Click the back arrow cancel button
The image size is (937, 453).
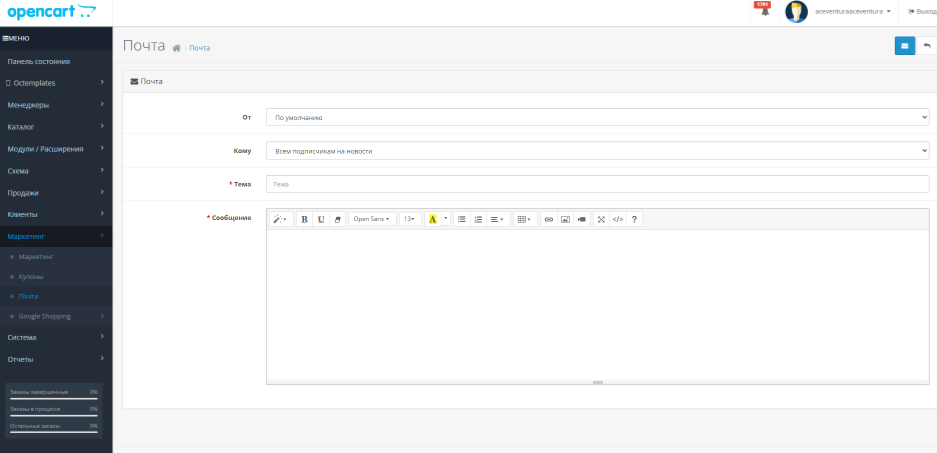pos(927,46)
